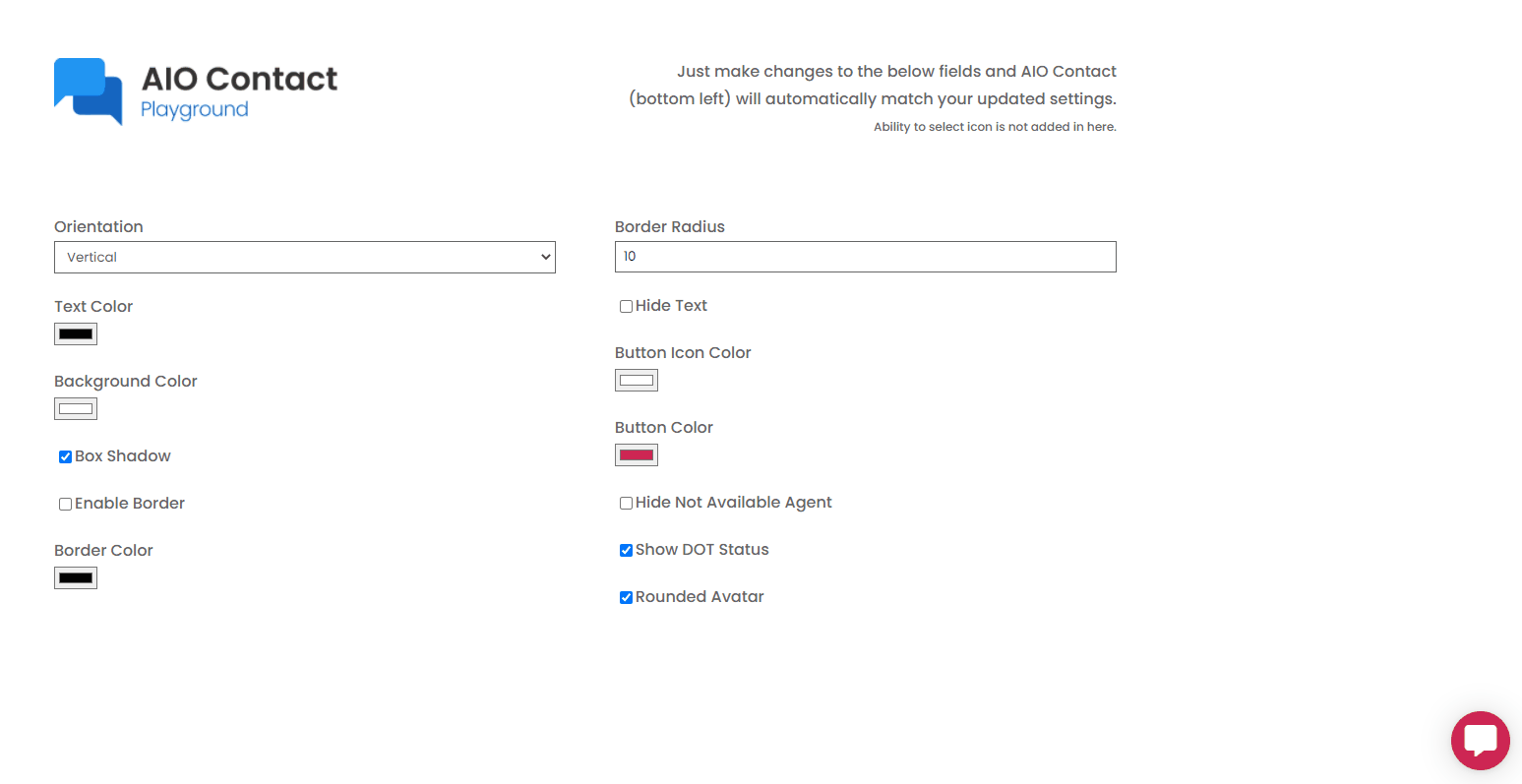Disable the Box Shadow checkbox

[x=65, y=457]
